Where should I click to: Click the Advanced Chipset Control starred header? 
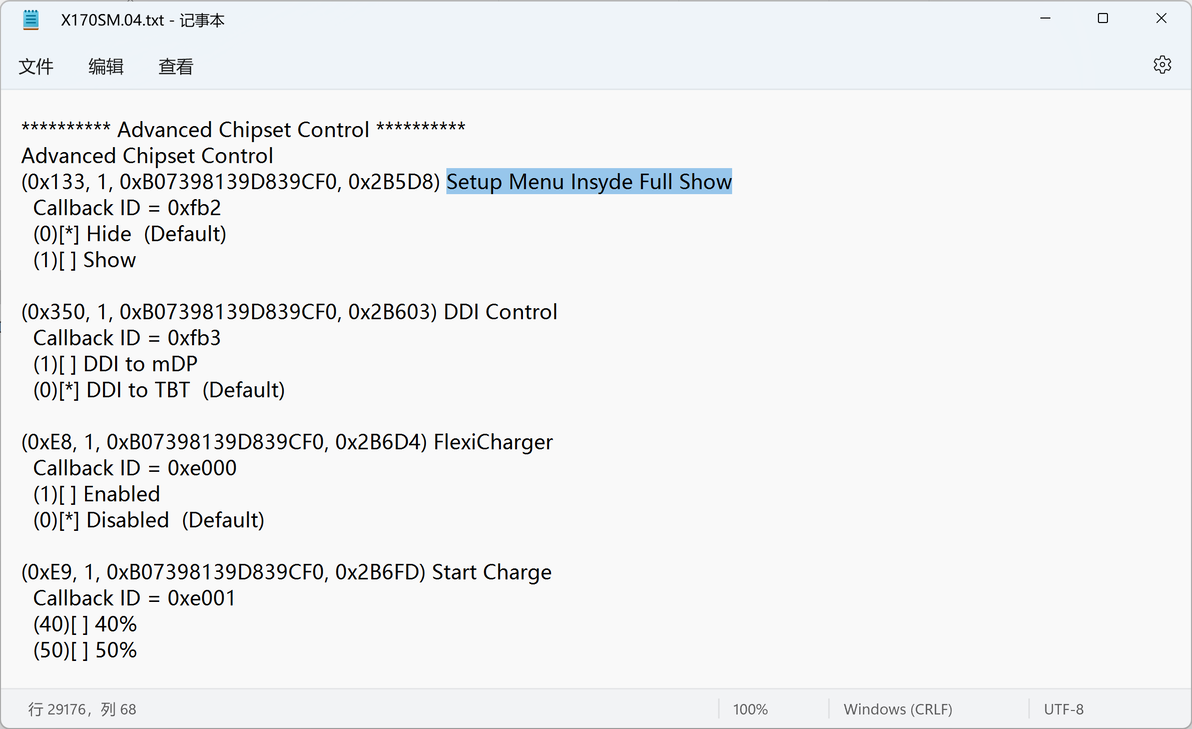coord(243,130)
